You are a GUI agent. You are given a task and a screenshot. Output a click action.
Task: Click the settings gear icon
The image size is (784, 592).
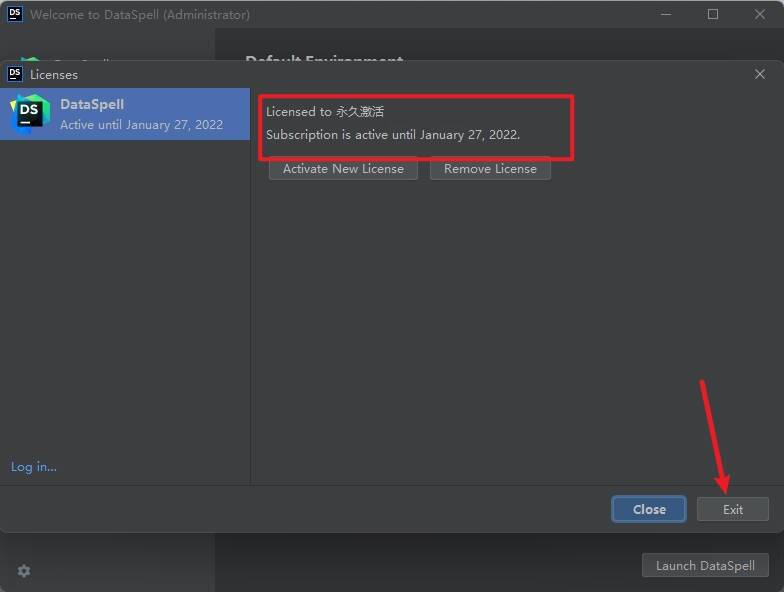24,570
